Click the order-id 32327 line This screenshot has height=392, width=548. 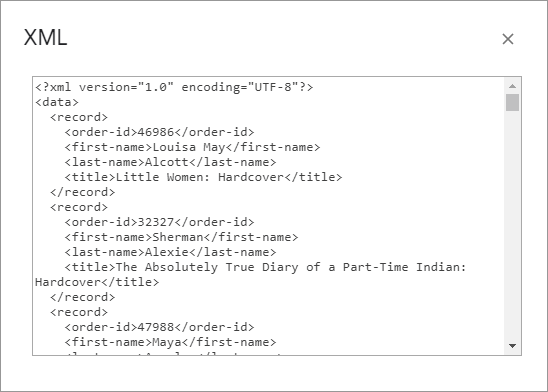coord(159,222)
